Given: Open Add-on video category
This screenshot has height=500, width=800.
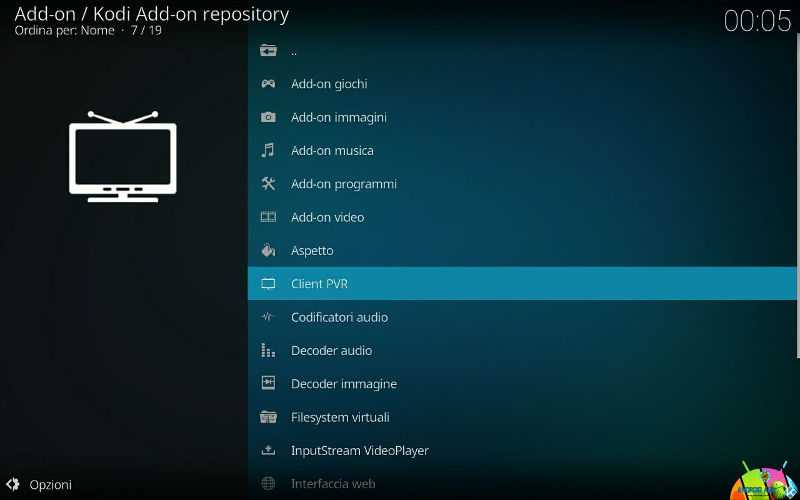Looking at the screenshot, I should pyautogui.click(x=522, y=217).
